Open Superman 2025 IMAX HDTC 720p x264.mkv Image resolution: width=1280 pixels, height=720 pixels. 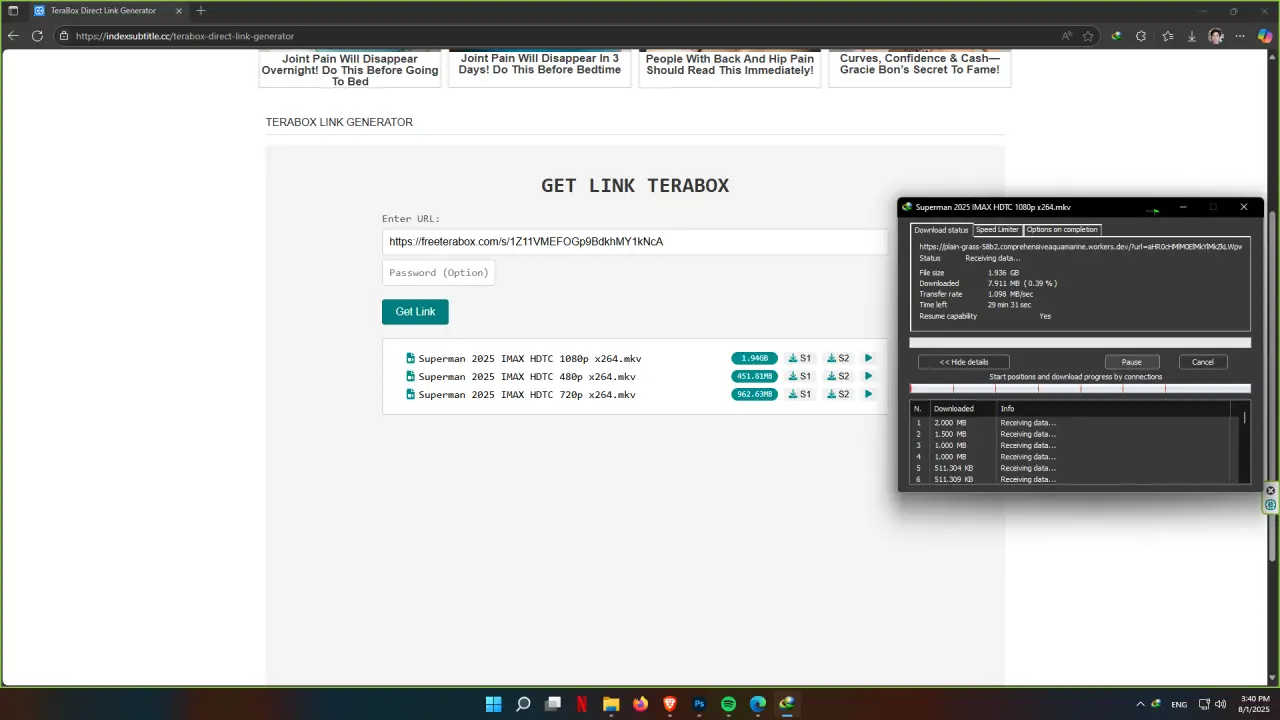527,394
